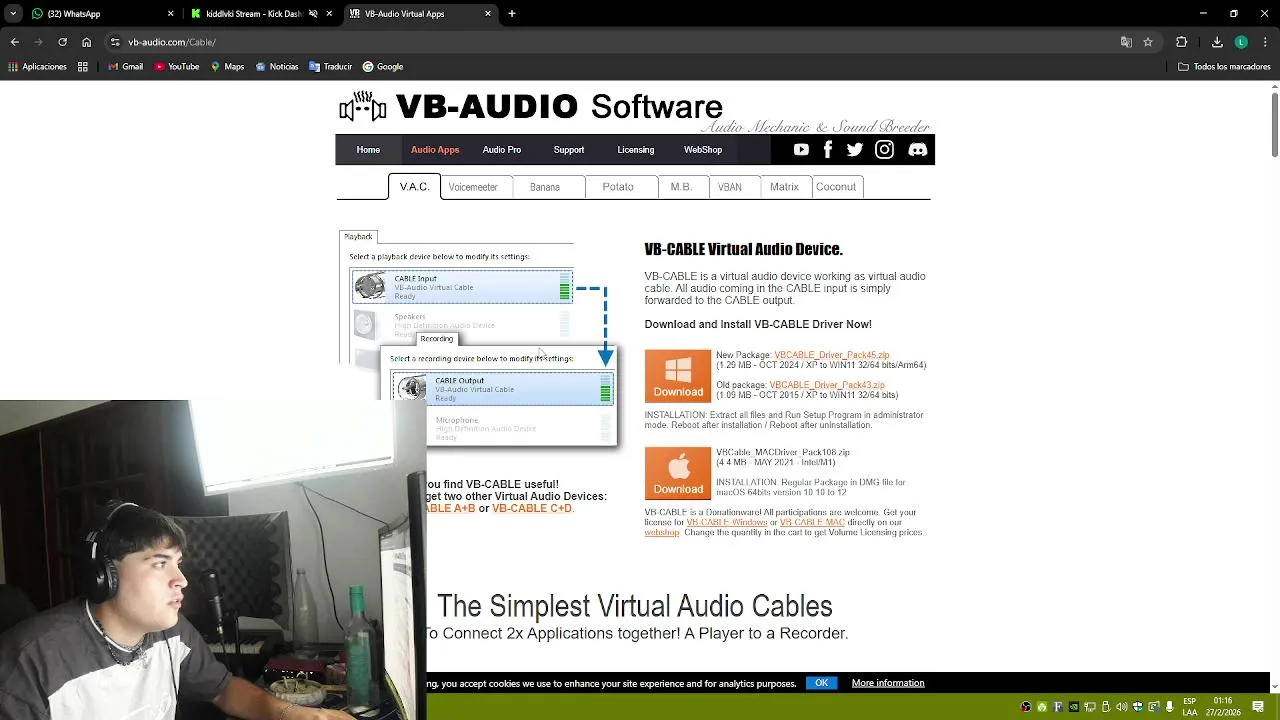The image size is (1280, 720).
Task: Open Chrome Downloads icon
Action: pos(1217,42)
